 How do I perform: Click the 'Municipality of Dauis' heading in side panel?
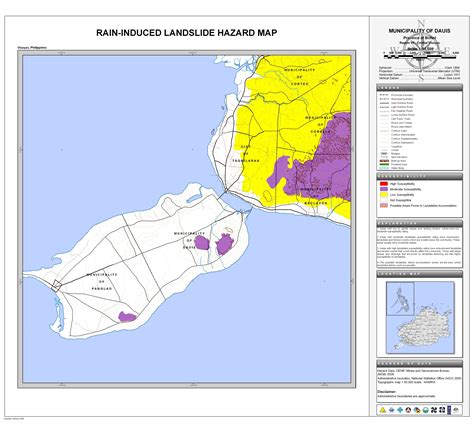pos(419,31)
